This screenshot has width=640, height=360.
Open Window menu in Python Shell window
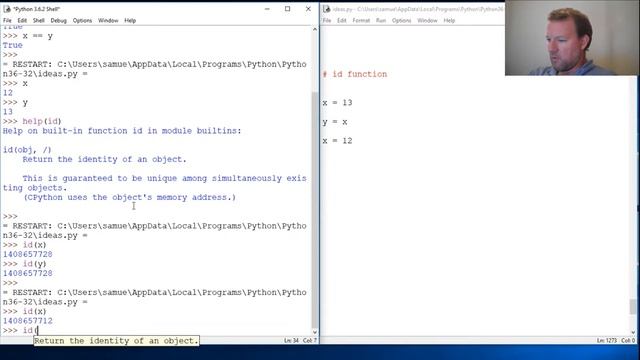point(108,20)
